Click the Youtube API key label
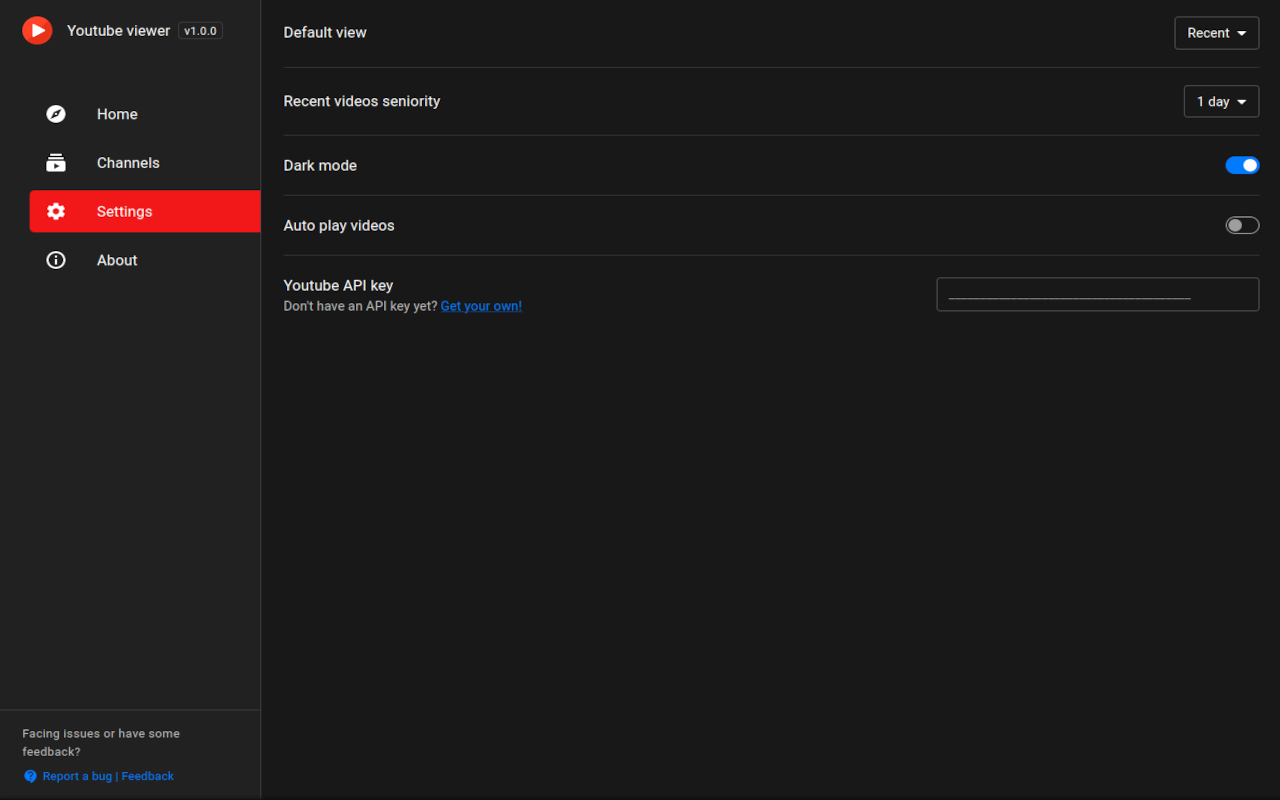 tap(338, 285)
